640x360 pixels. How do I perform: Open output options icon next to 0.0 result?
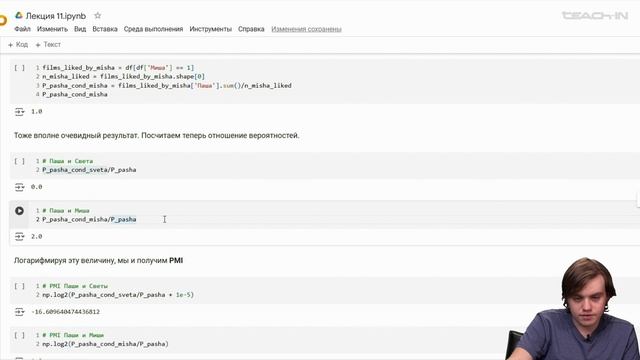point(19,187)
